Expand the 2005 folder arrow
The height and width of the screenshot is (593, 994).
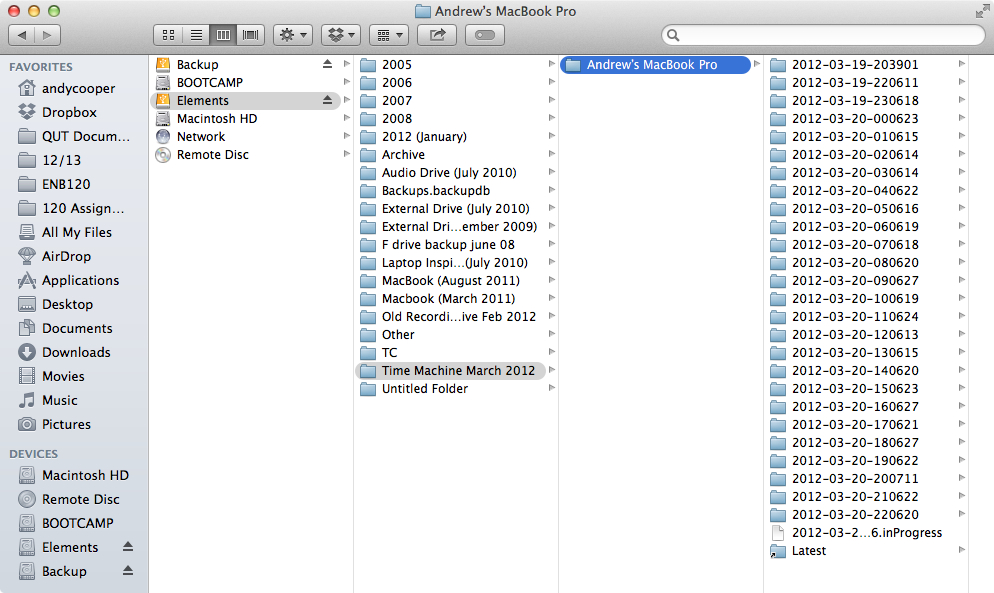552,64
